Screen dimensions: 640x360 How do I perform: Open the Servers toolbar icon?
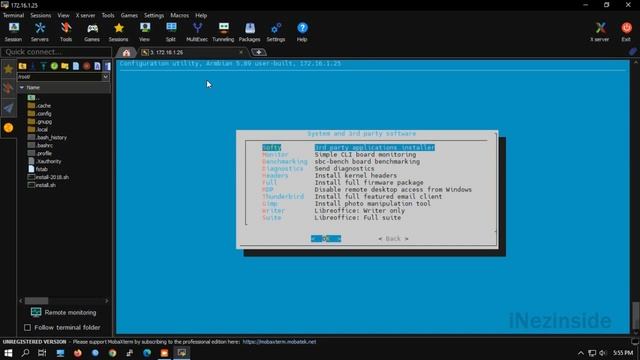[40, 32]
